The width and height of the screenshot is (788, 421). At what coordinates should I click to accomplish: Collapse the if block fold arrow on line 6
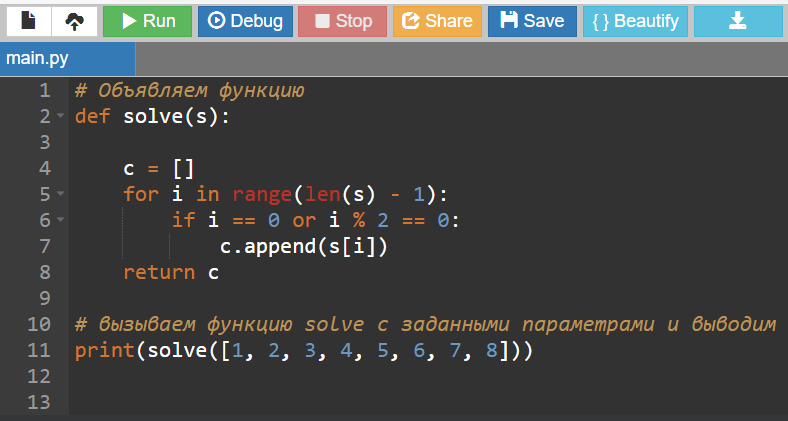pos(60,220)
